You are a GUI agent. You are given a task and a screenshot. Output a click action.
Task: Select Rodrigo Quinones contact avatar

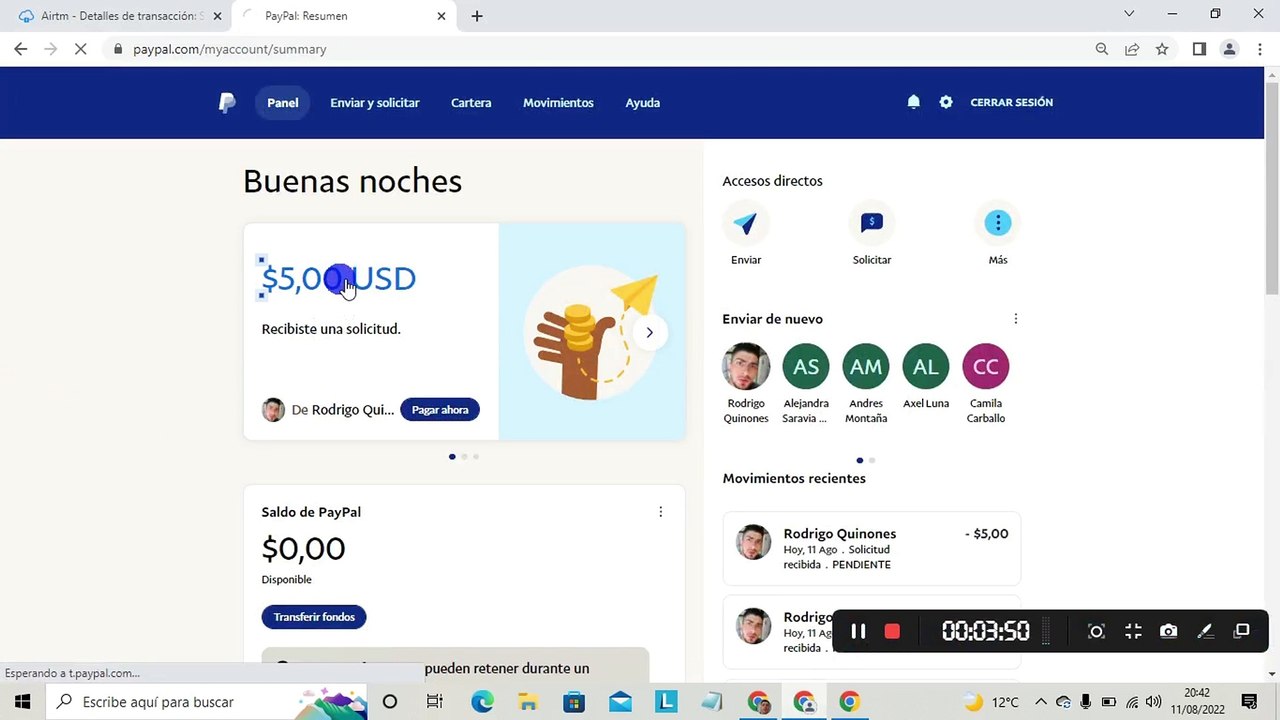746,366
